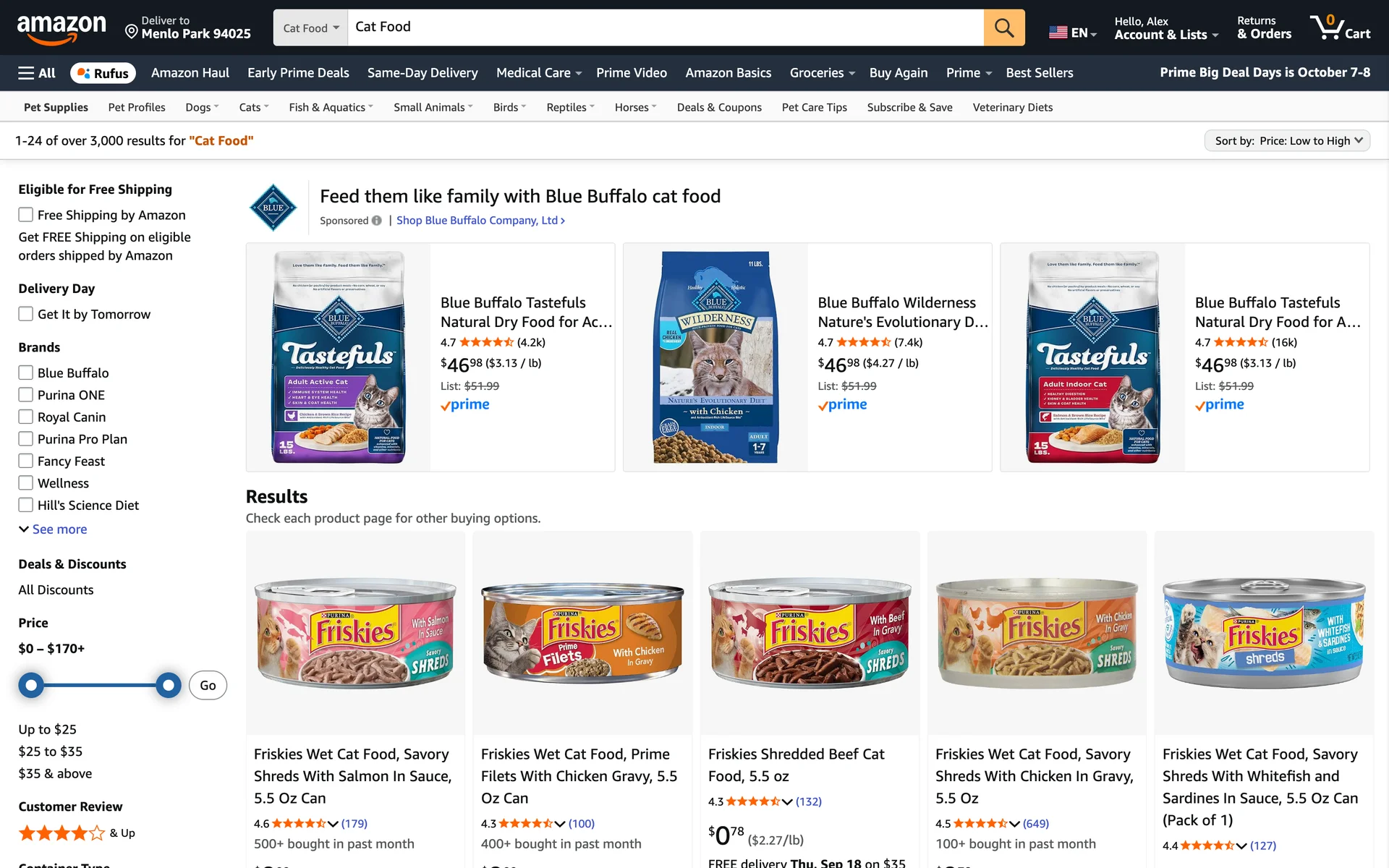Click the Sponsored info icon
Image resolution: width=1389 pixels, height=868 pixels.
376,221
